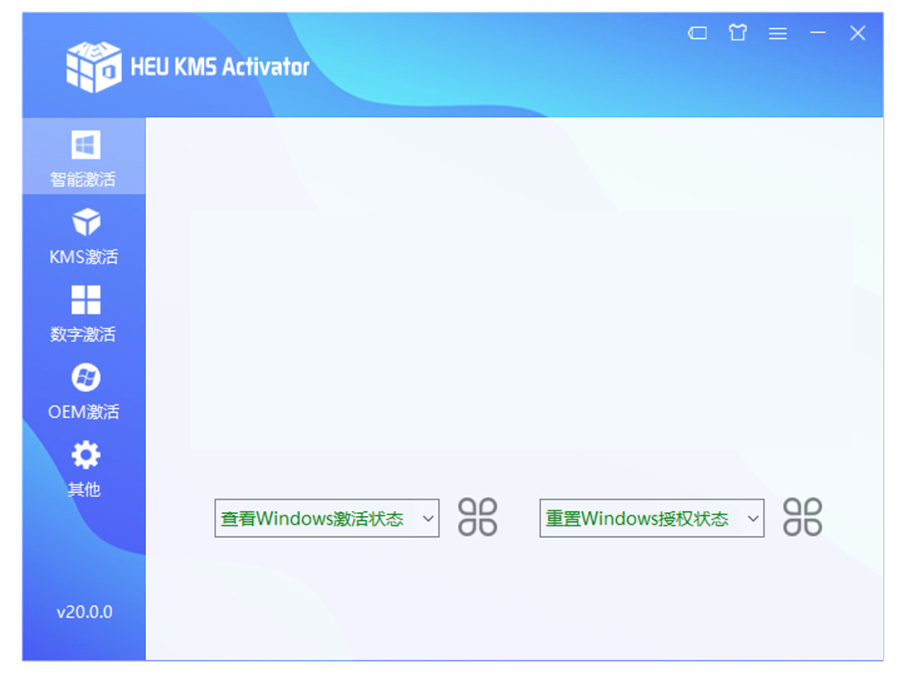Click the Windows logo icon for 智能激活
900x680 pixels.
(85, 146)
